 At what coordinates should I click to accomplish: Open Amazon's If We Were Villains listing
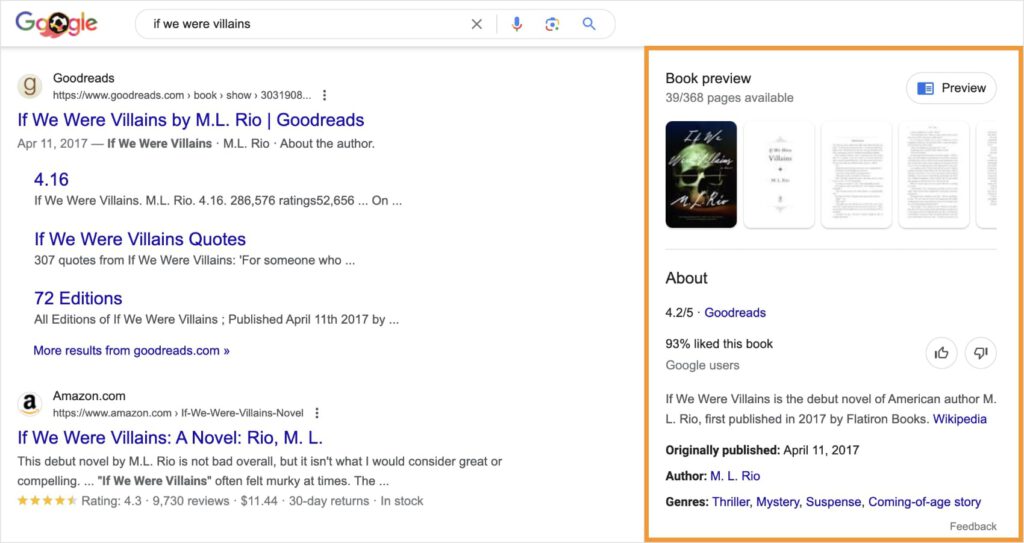[x=170, y=438]
